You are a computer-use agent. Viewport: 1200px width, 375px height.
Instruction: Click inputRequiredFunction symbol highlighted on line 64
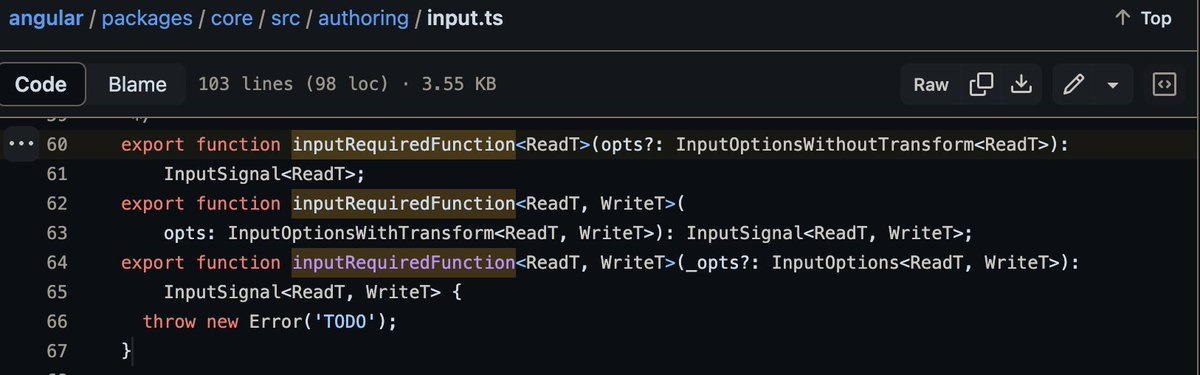[403, 262]
